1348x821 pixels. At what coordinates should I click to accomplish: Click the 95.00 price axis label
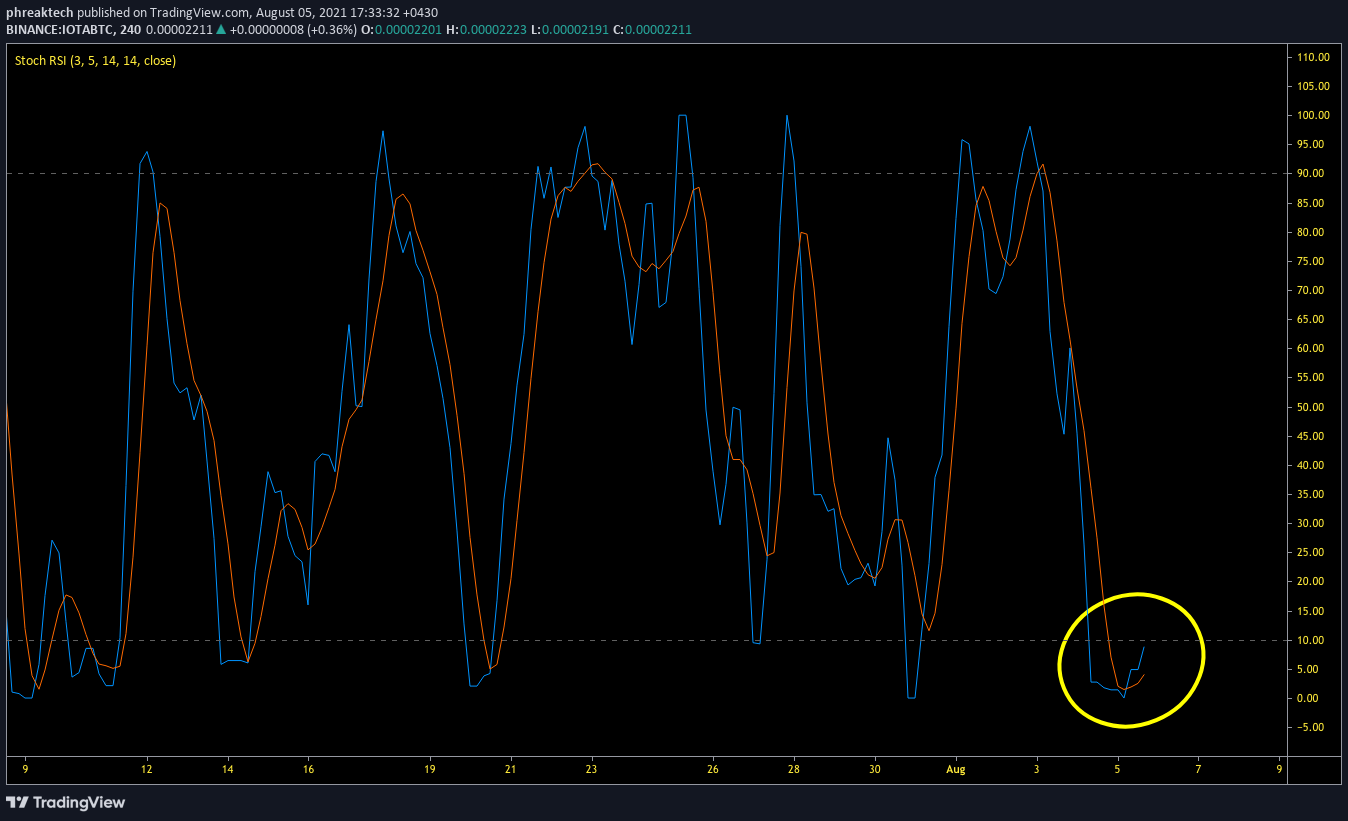coord(1312,144)
